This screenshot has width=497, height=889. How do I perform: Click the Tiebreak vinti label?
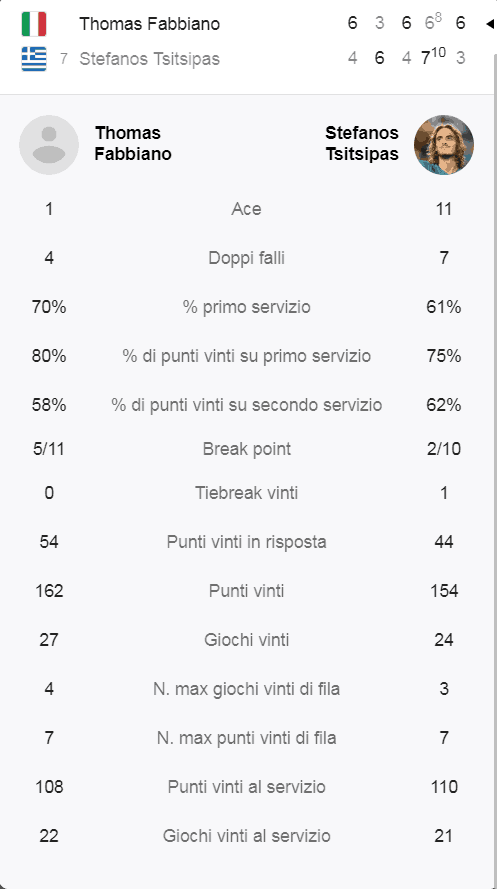coord(247,493)
